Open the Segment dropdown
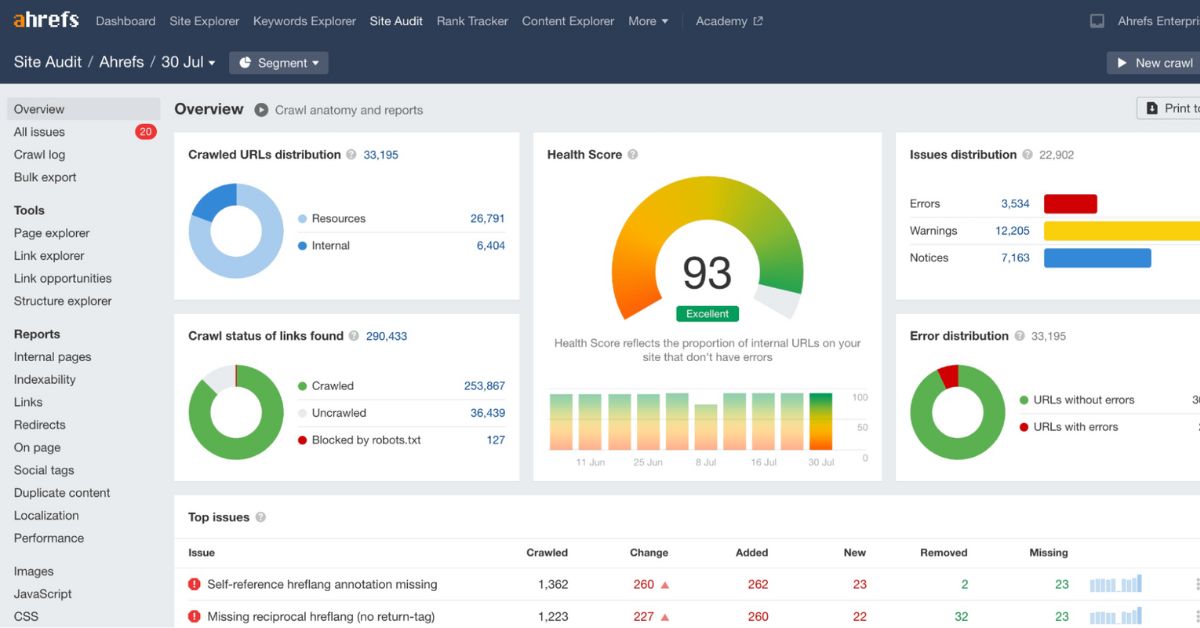This screenshot has height=628, width=1200. [279, 63]
